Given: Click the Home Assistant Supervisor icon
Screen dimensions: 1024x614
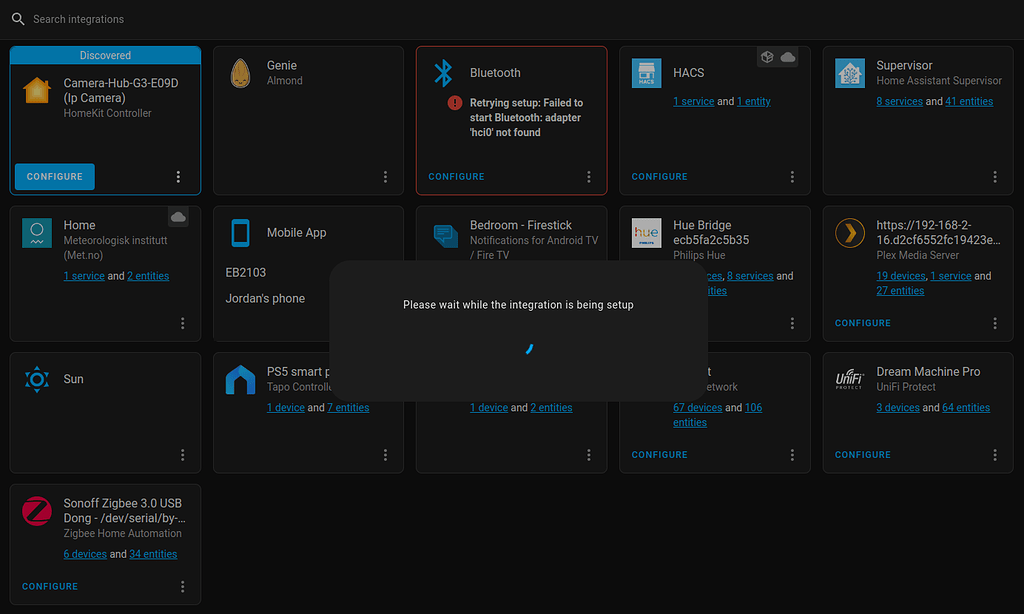Looking at the screenshot, I should click(x=849, y=72).
